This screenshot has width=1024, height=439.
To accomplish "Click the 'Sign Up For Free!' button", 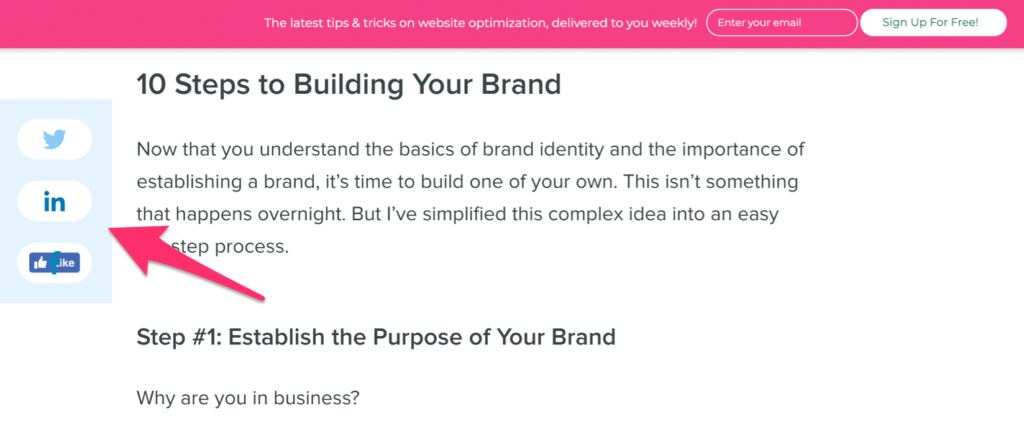I will (x=933, y=23).
